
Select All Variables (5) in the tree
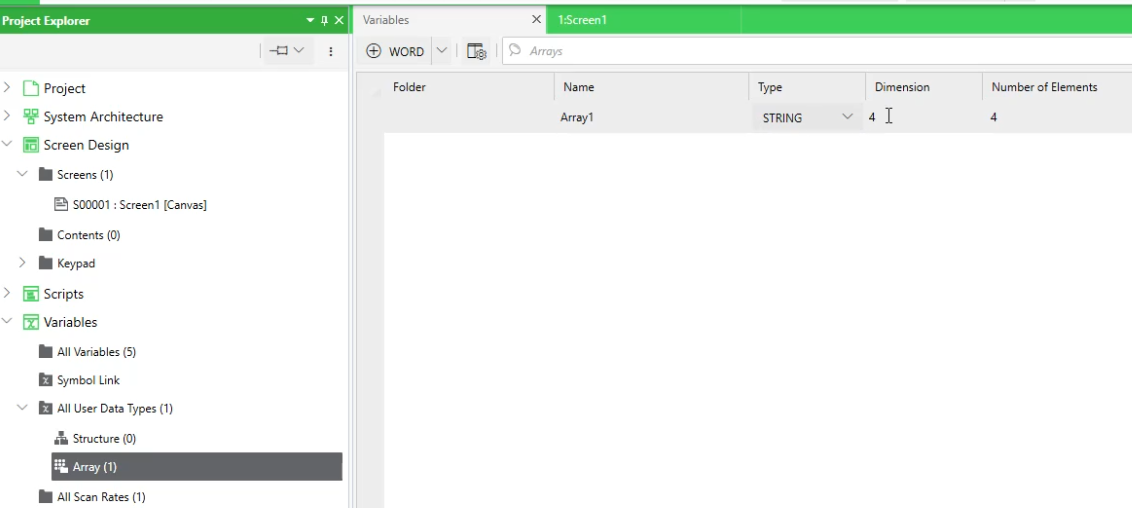coord(96,352)
